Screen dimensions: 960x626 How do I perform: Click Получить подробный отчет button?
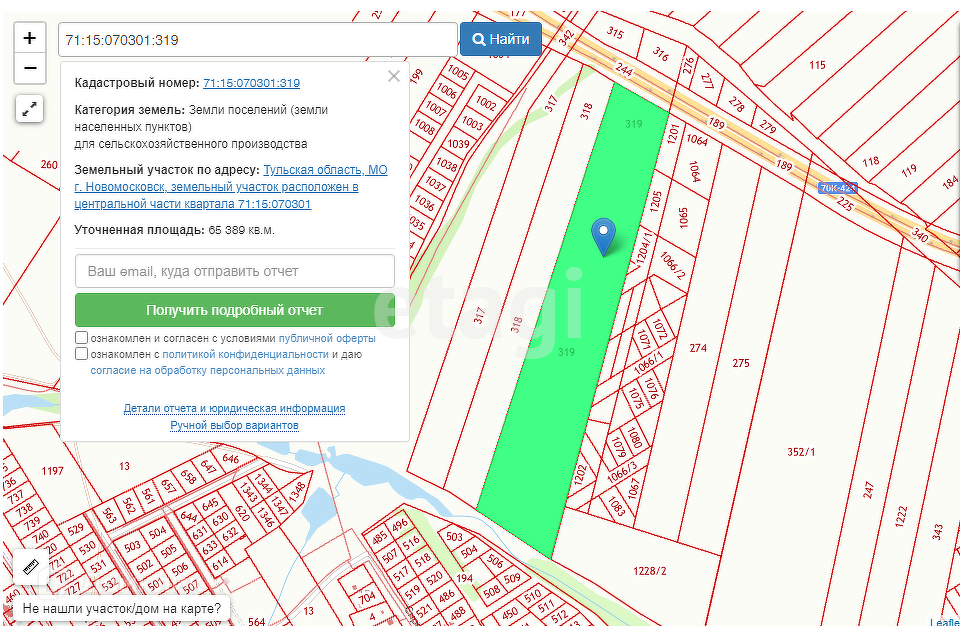click(235, 310)
